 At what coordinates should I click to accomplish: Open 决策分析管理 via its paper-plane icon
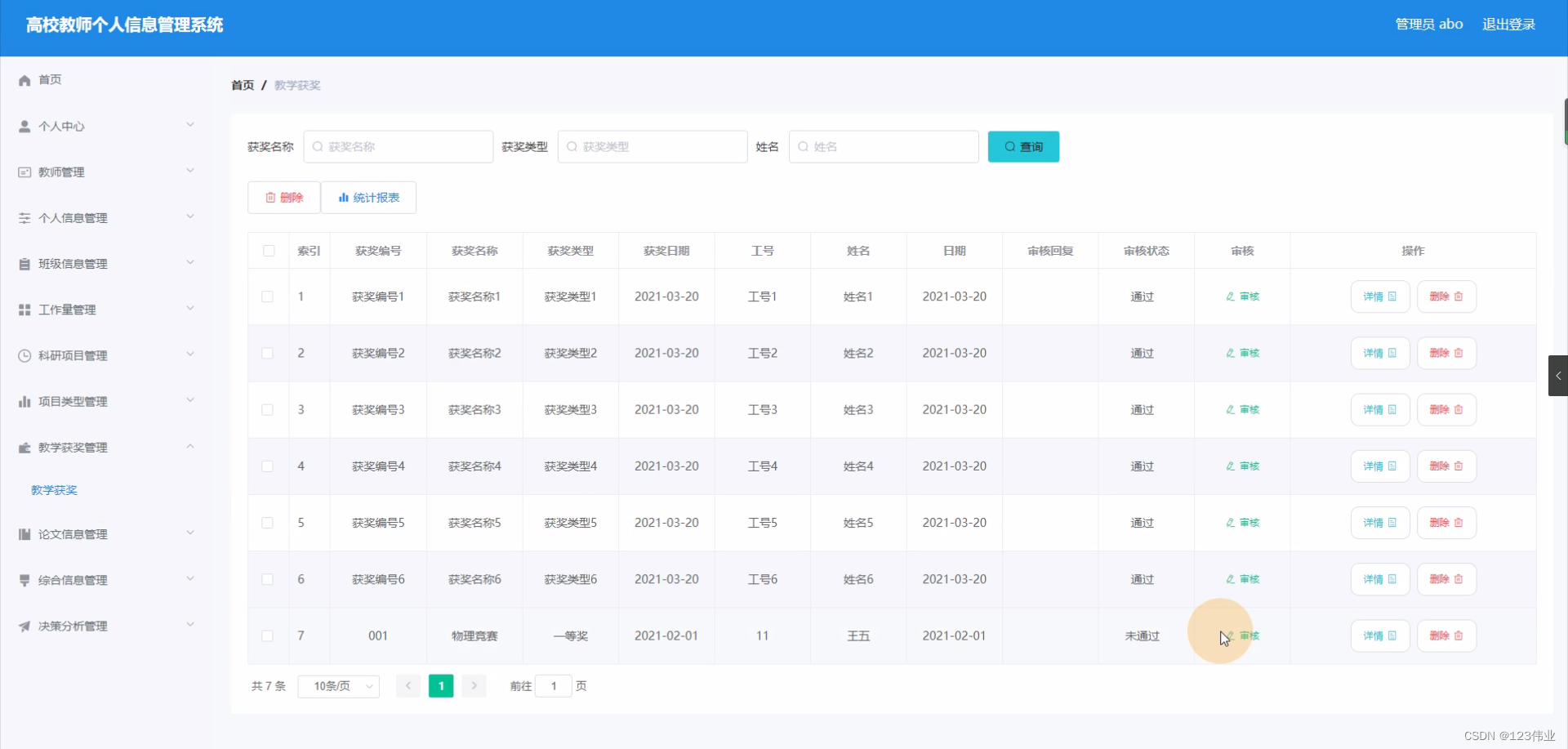click(x=24, y=626)
